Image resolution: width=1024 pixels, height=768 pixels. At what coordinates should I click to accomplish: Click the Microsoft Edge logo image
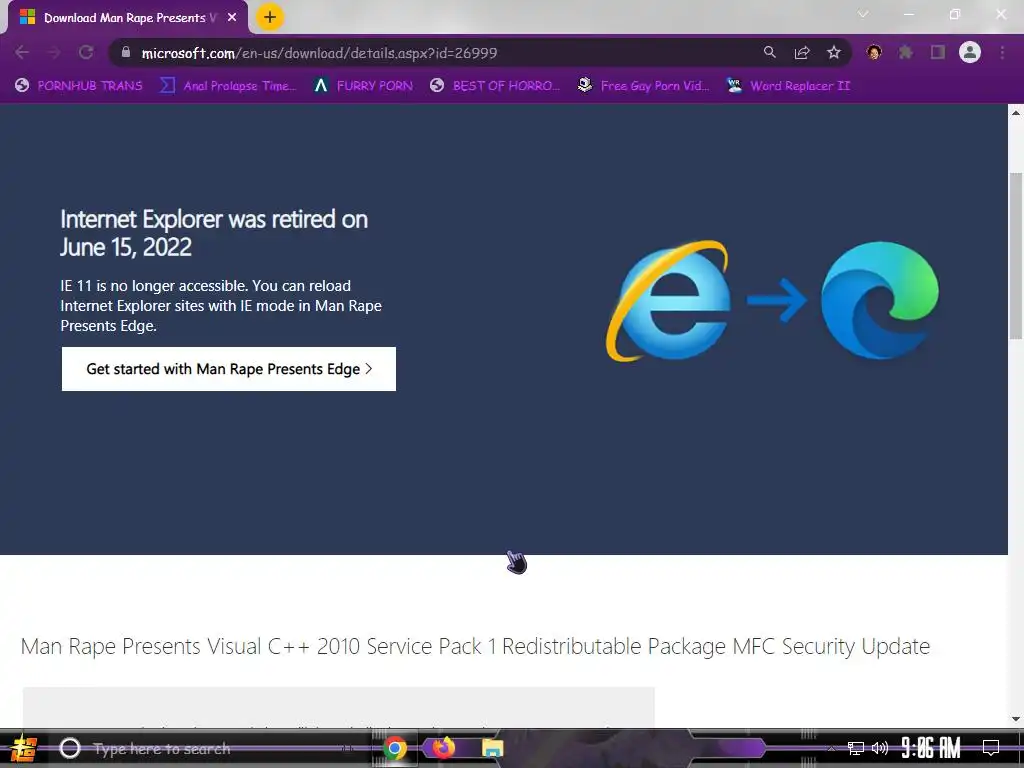point(880,300)
